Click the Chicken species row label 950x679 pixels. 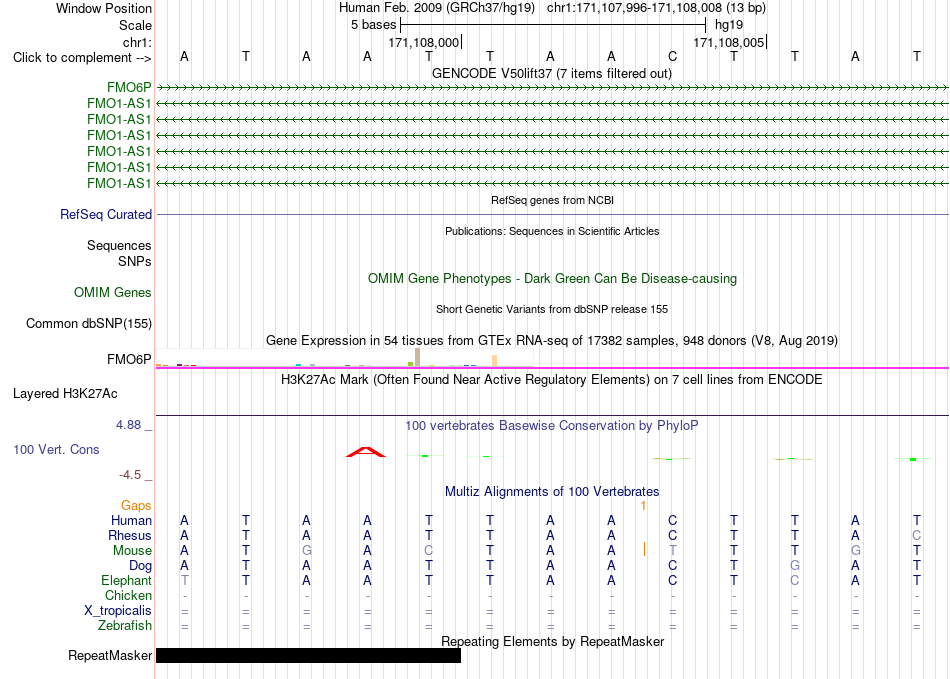pos(128,595)
